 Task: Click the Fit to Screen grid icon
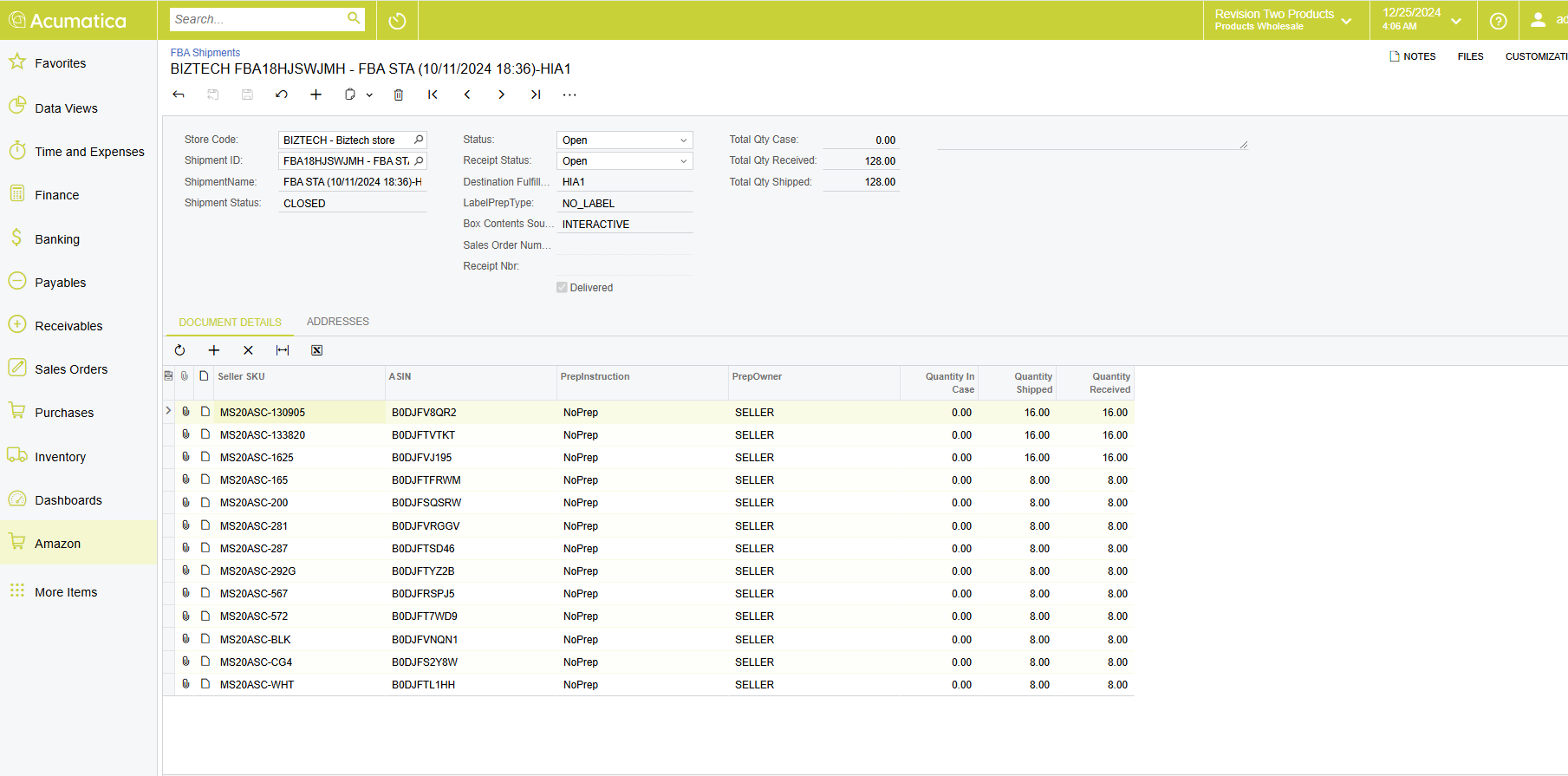point(283,350)
